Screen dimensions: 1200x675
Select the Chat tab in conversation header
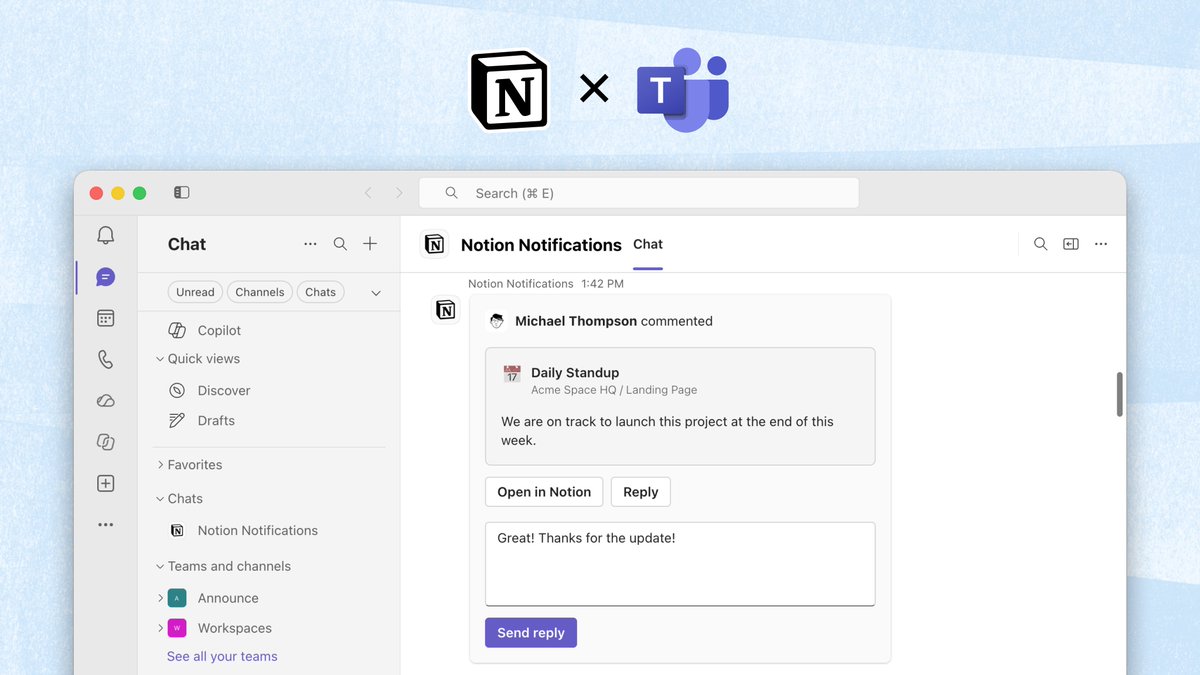tap(648, 245)
